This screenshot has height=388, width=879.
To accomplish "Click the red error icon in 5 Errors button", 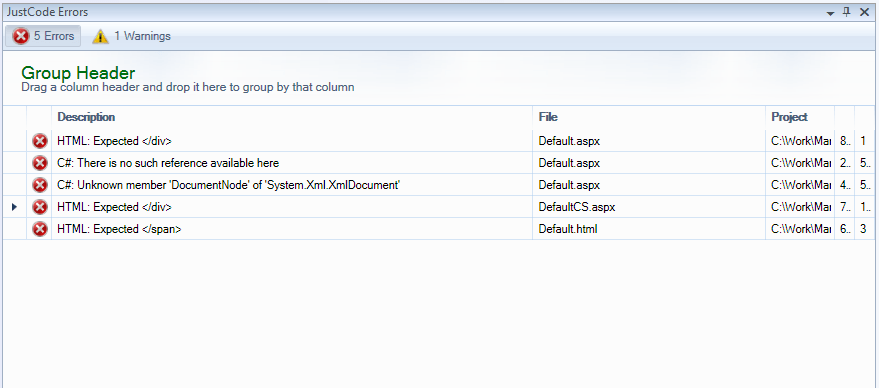I will tap(21, 36).
